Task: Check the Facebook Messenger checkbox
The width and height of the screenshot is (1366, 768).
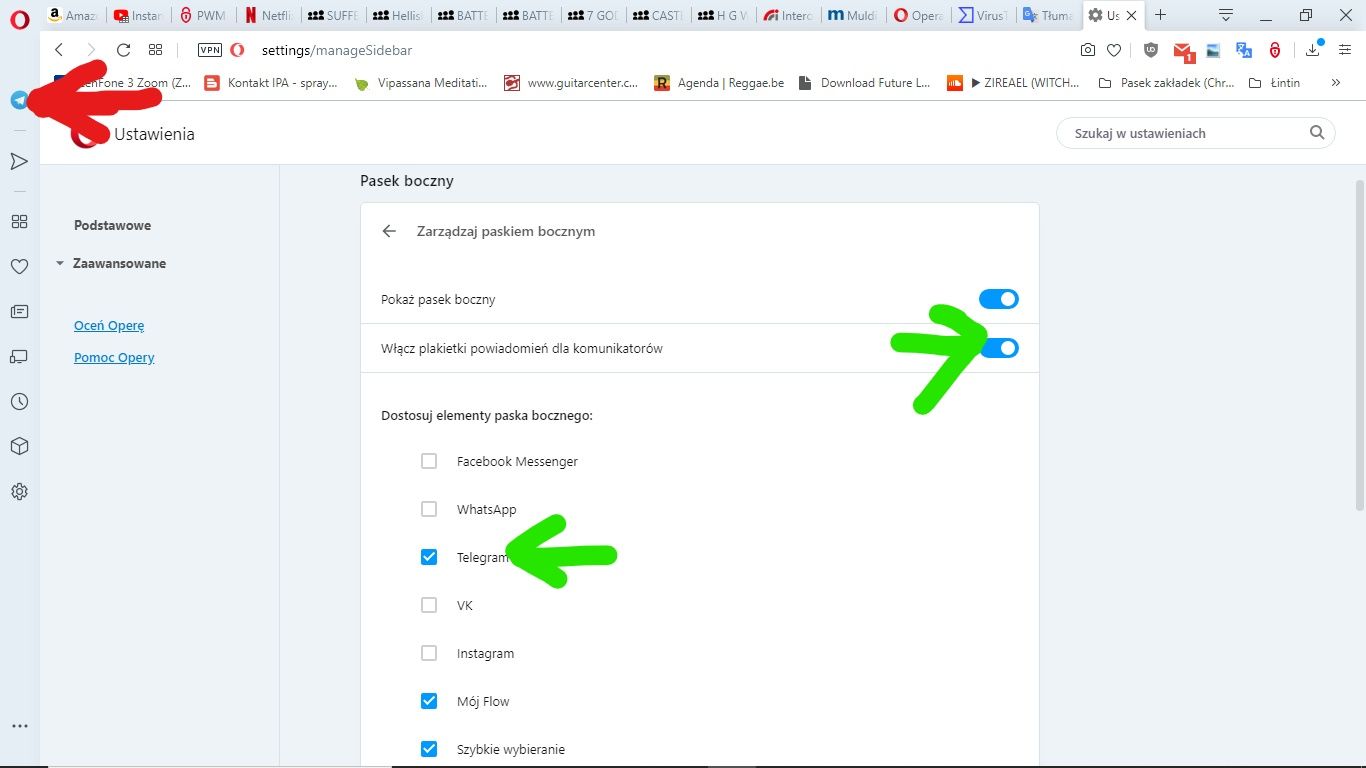Action: click(x=429, y=461)
